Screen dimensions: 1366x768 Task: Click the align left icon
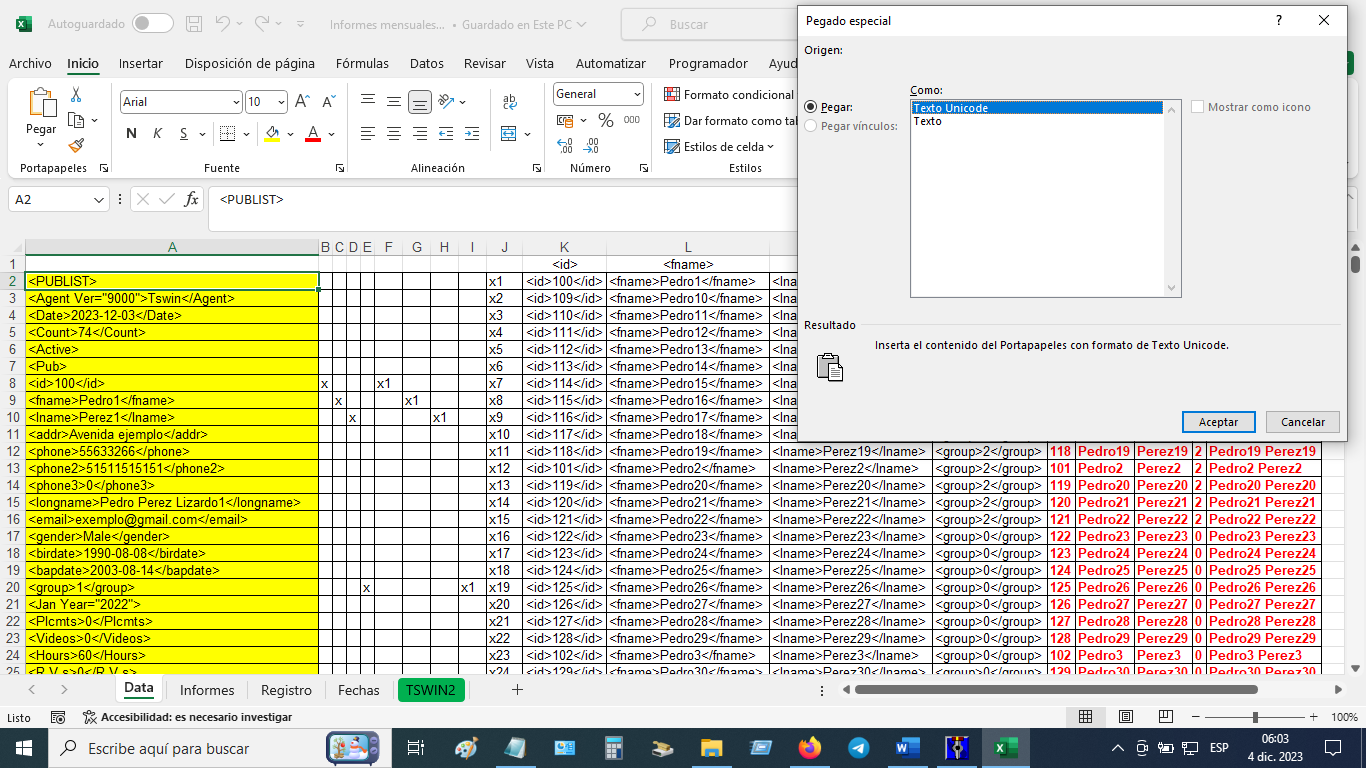point(368,133)
